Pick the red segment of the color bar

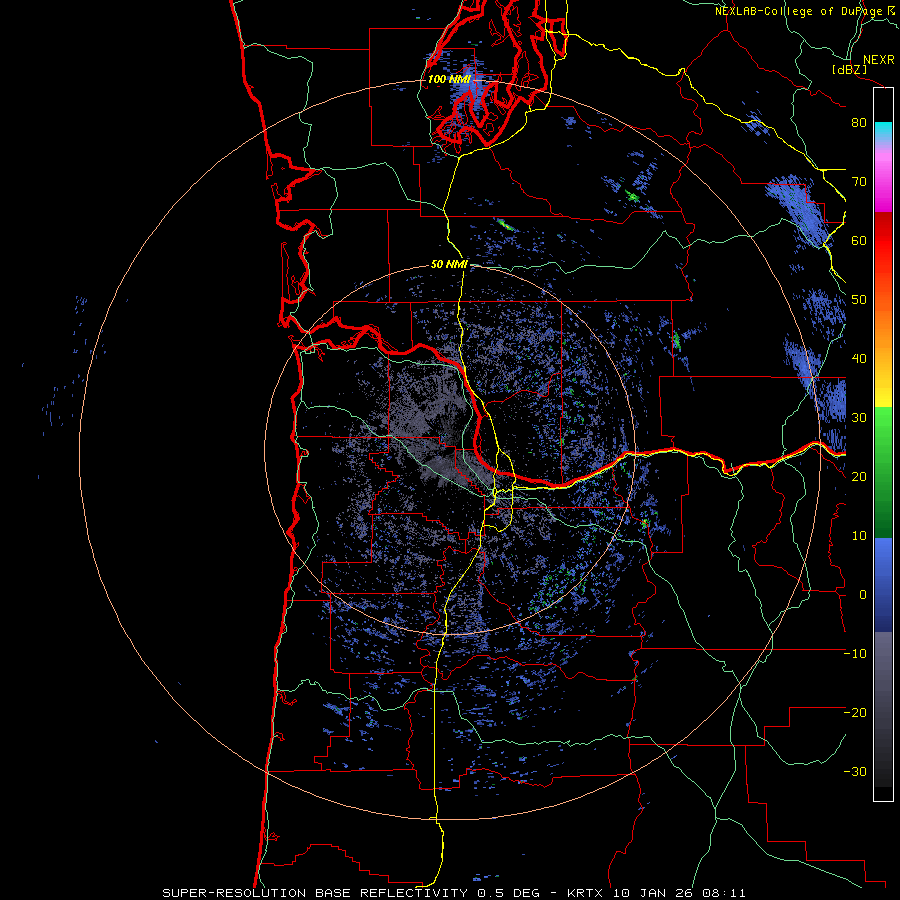[x=883, y=241]
